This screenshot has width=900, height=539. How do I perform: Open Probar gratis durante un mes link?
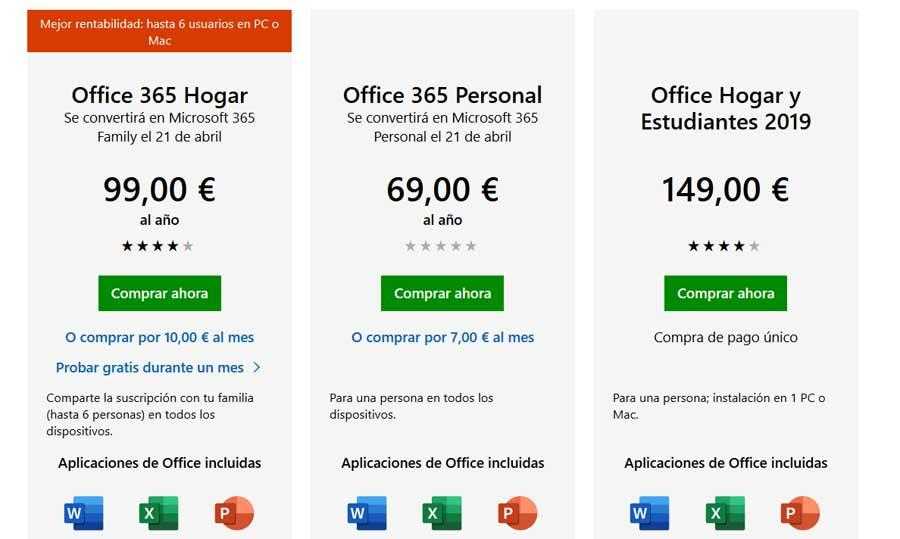[150, 367]
